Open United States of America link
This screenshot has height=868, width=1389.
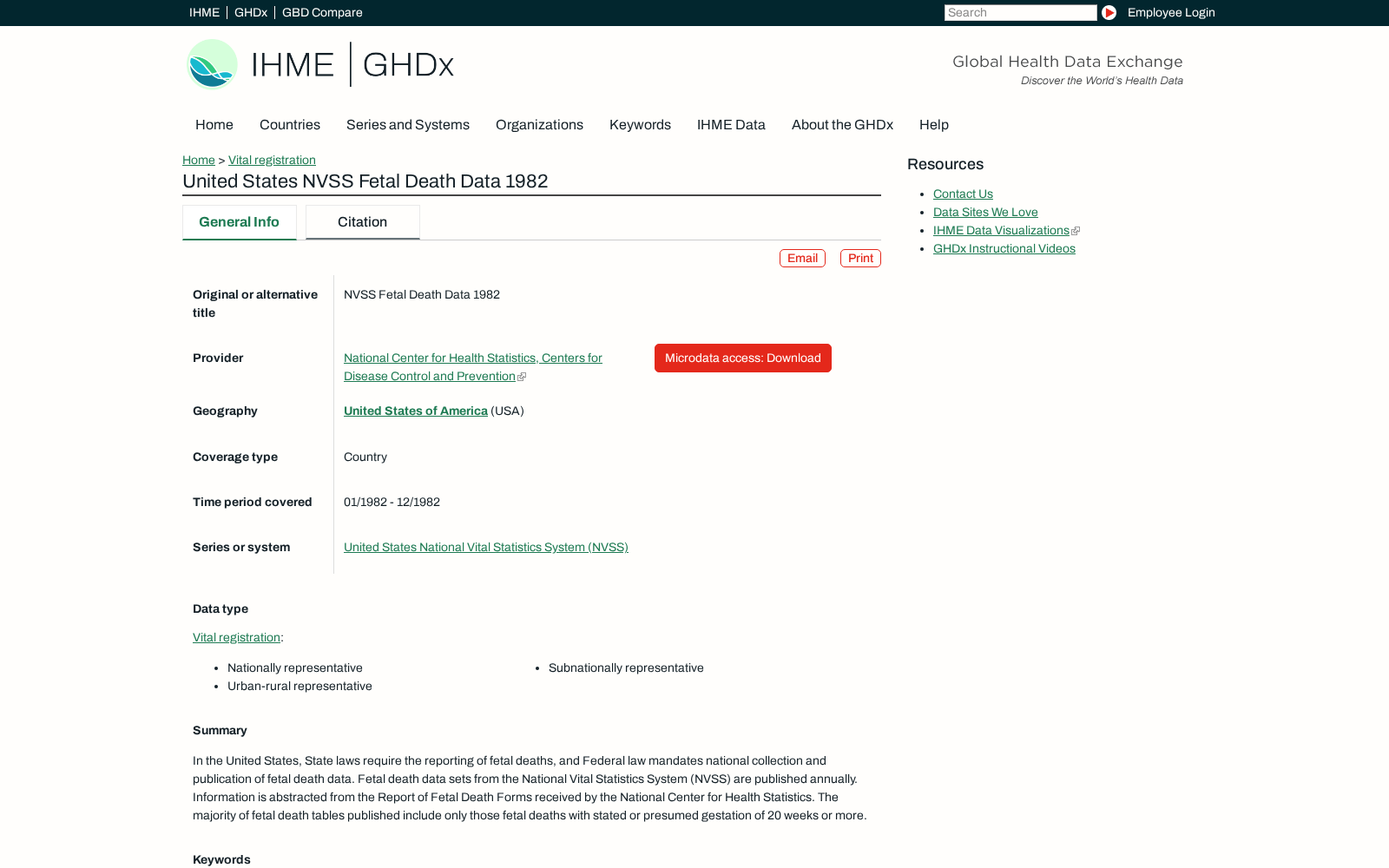point(416,411)
